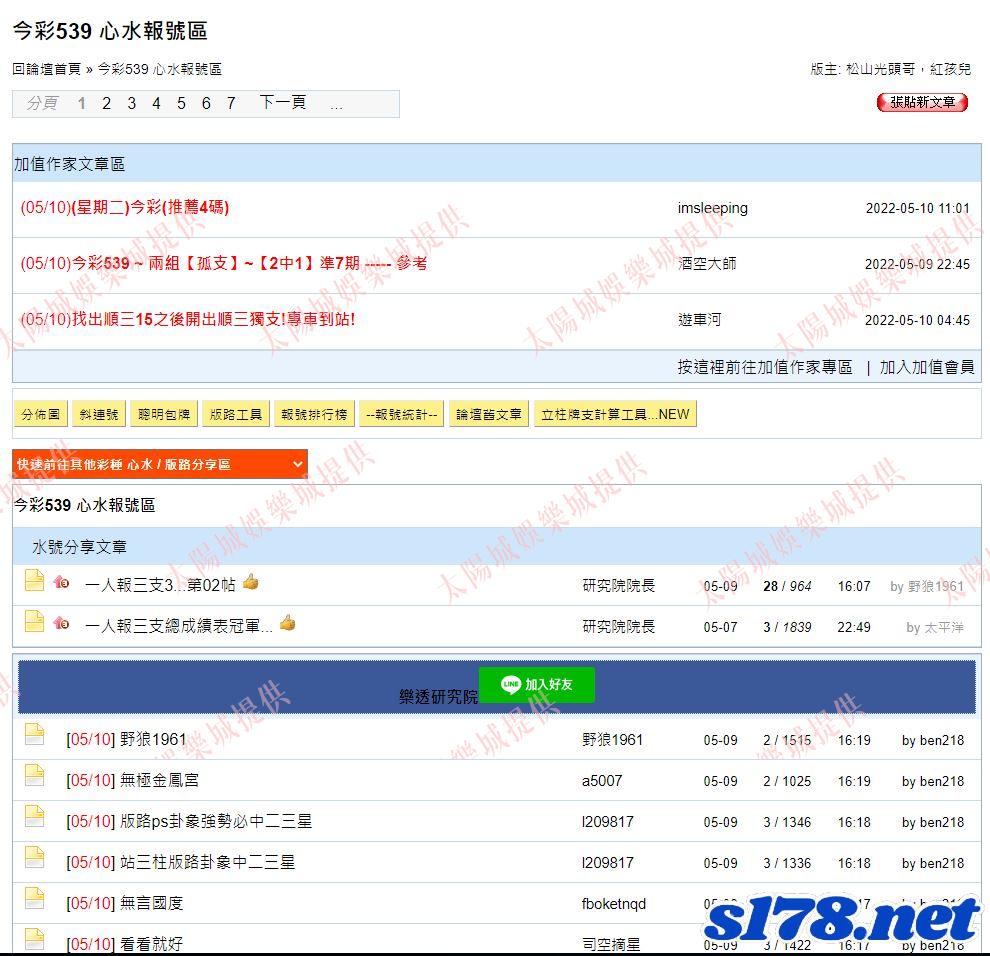Go to page 2 of the forum

pos(106,104)
